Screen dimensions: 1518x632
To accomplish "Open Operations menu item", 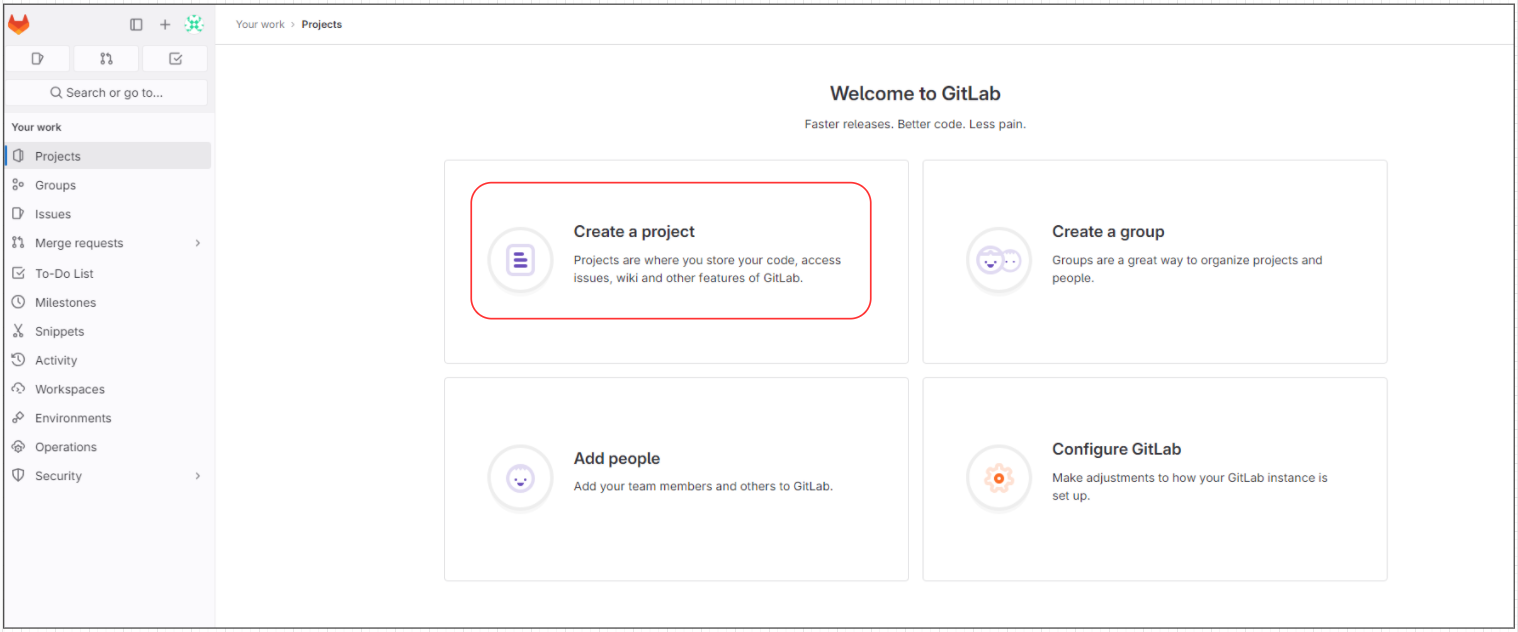I will [108, 447].
